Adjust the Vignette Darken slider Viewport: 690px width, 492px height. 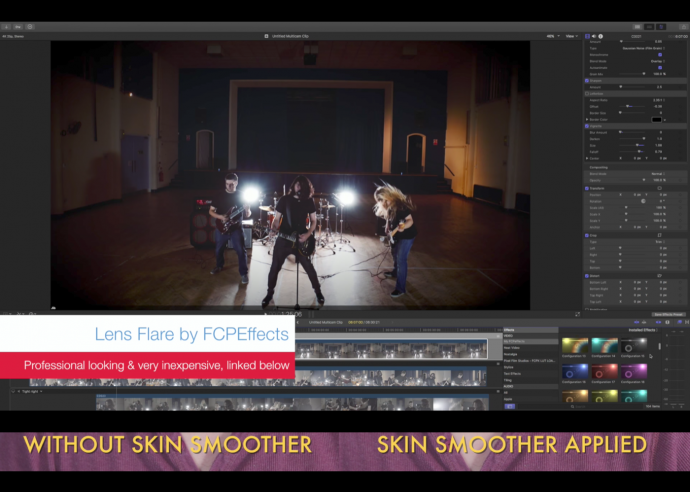[632, 139]
